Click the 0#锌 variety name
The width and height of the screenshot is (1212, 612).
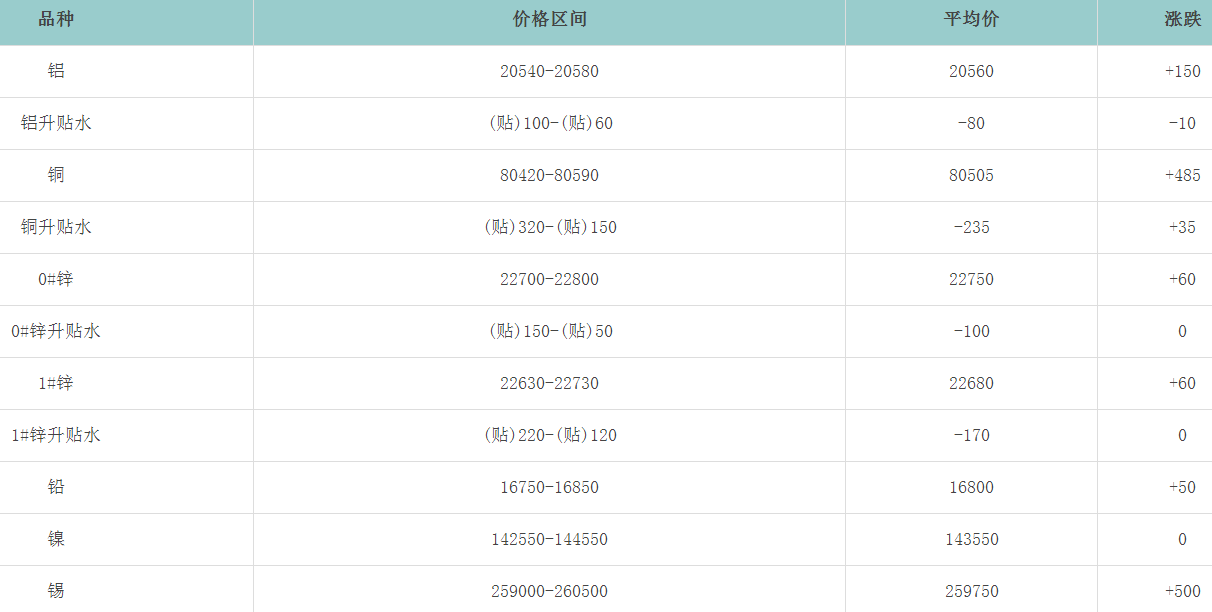point(56,279)
